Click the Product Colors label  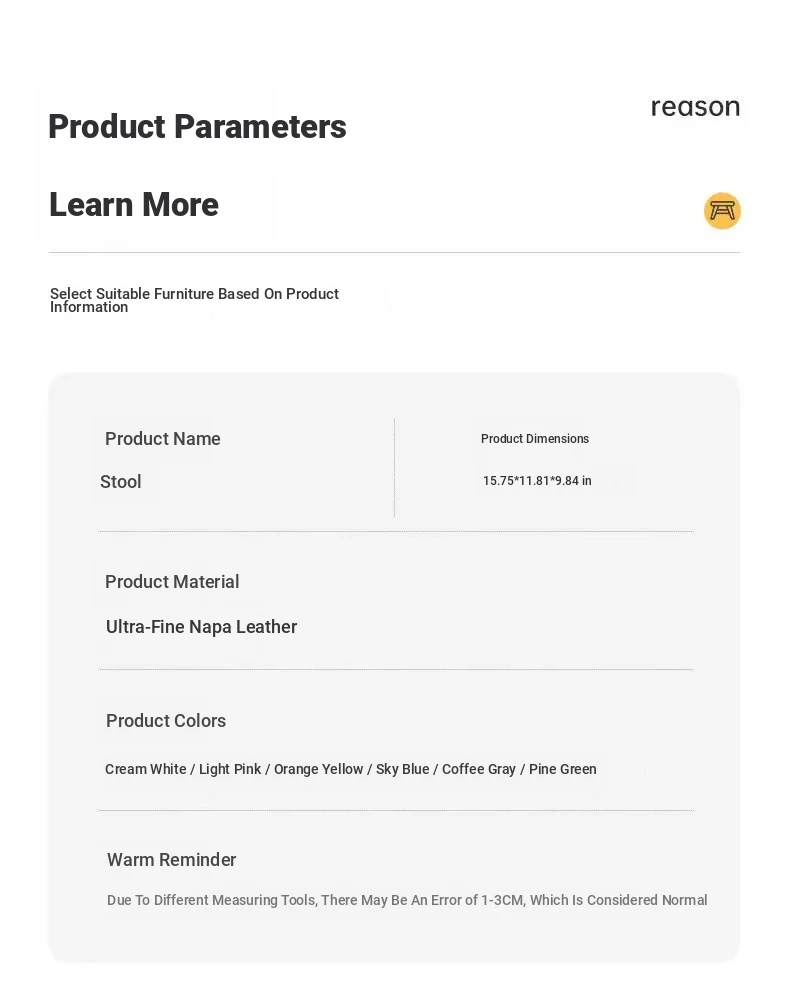coord(166,720)
